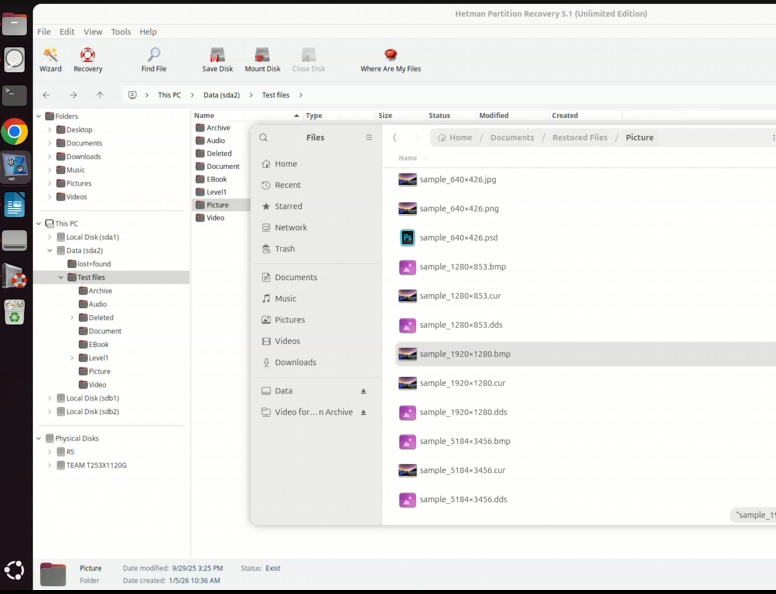Viewport: 776px width, 594px height.
Task: Eject the Data drive in Files sidebar
Action: click(x=363, y=391)
